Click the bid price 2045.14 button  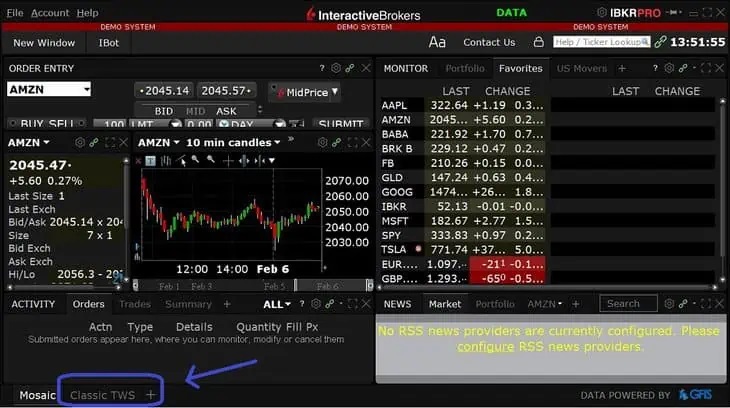point(164,91)
